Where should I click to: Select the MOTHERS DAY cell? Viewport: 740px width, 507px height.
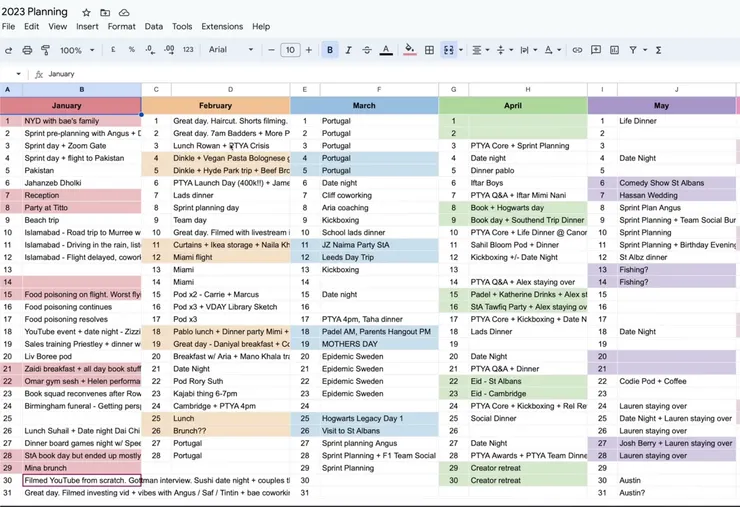point(379,344)
